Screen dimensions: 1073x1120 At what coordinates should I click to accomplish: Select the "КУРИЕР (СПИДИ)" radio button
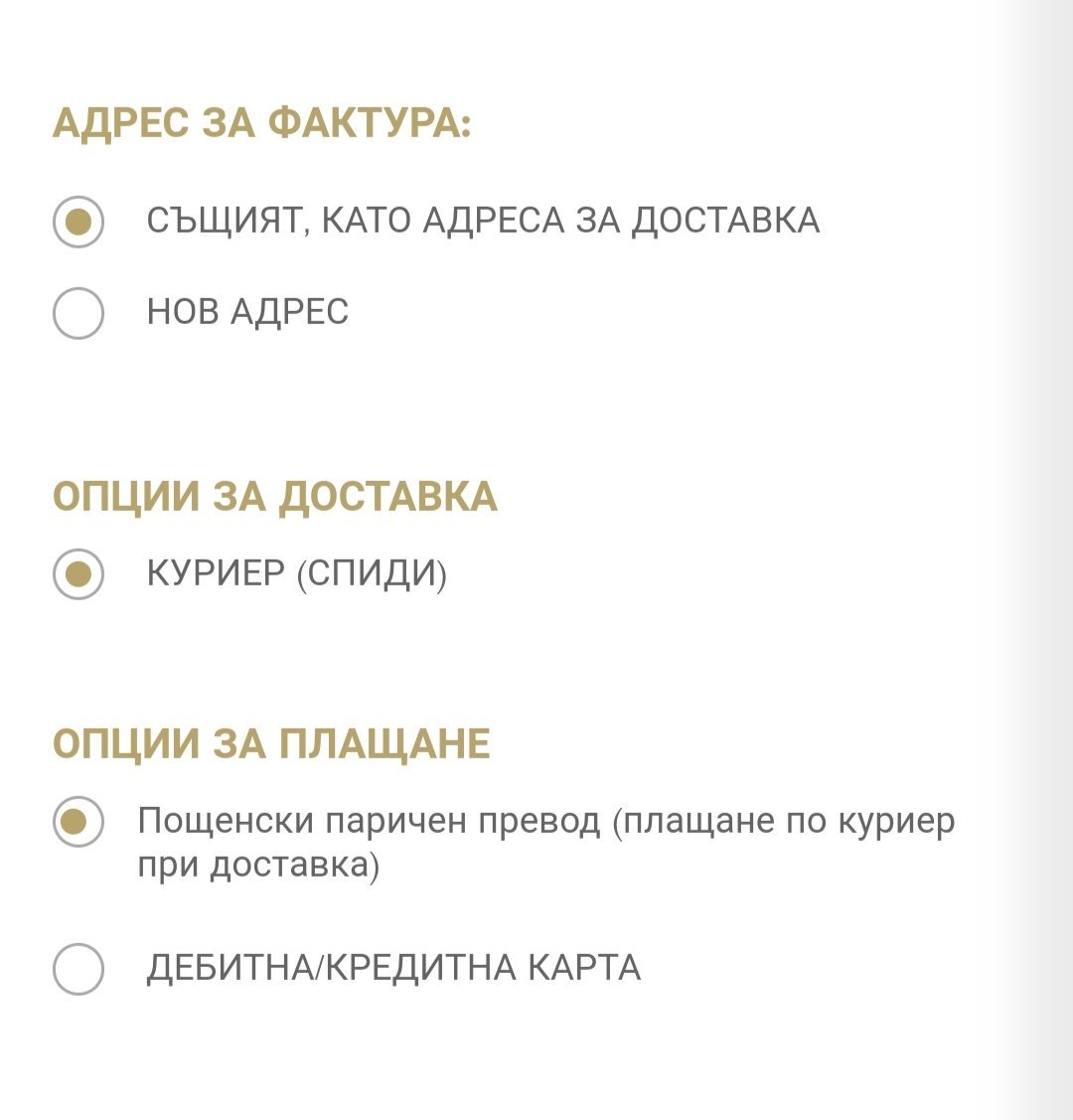click(78, 574)
